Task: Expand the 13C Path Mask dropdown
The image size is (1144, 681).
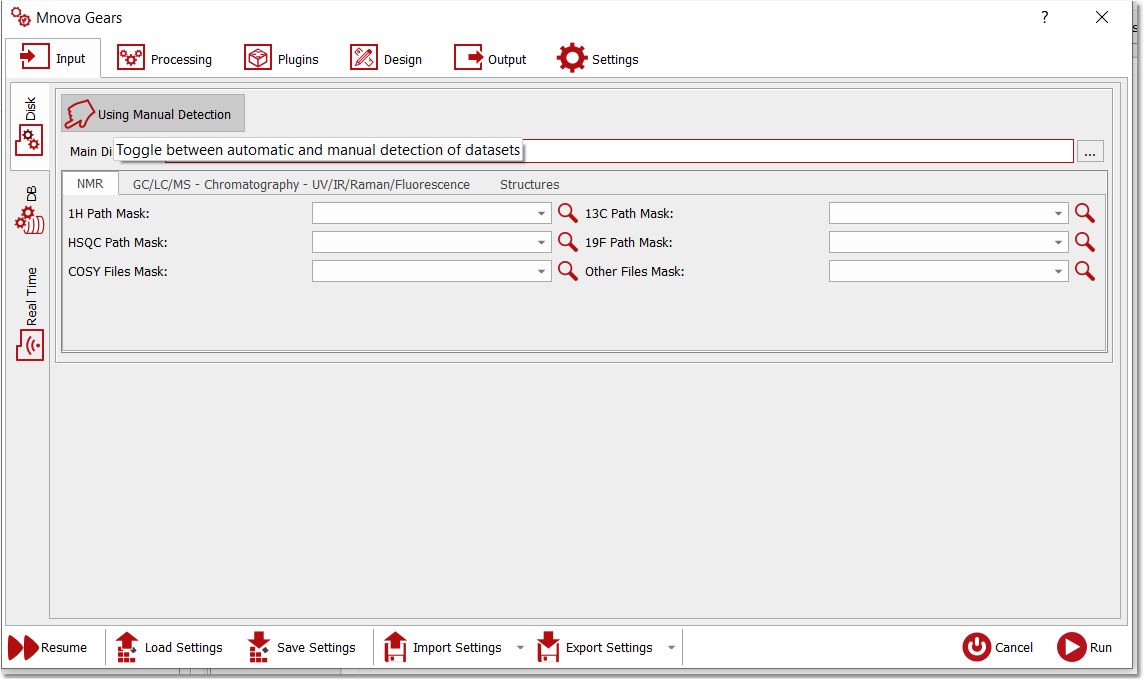Action: click(x=1058, y=213)
